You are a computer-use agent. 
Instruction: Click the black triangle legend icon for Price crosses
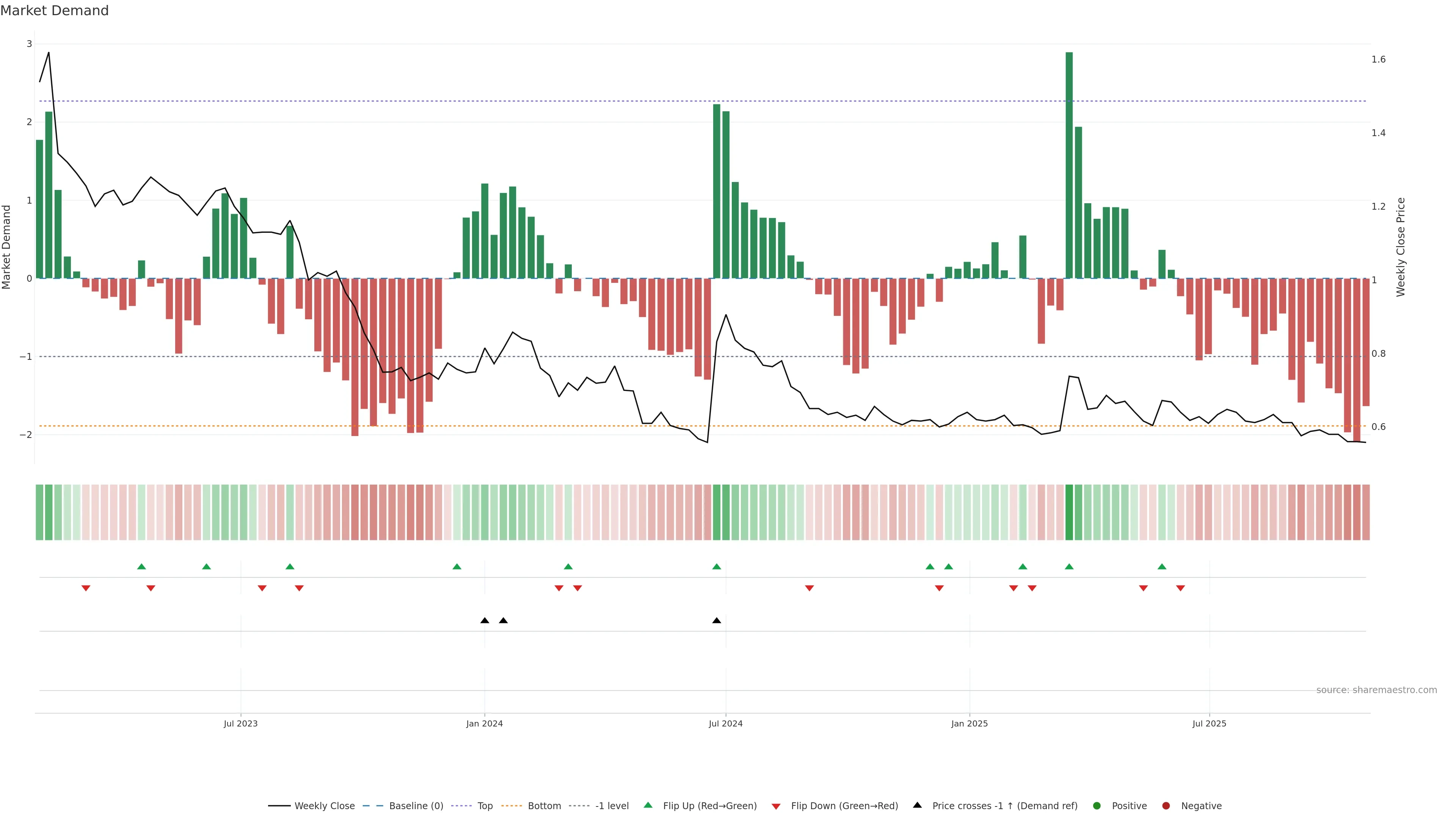917,805
